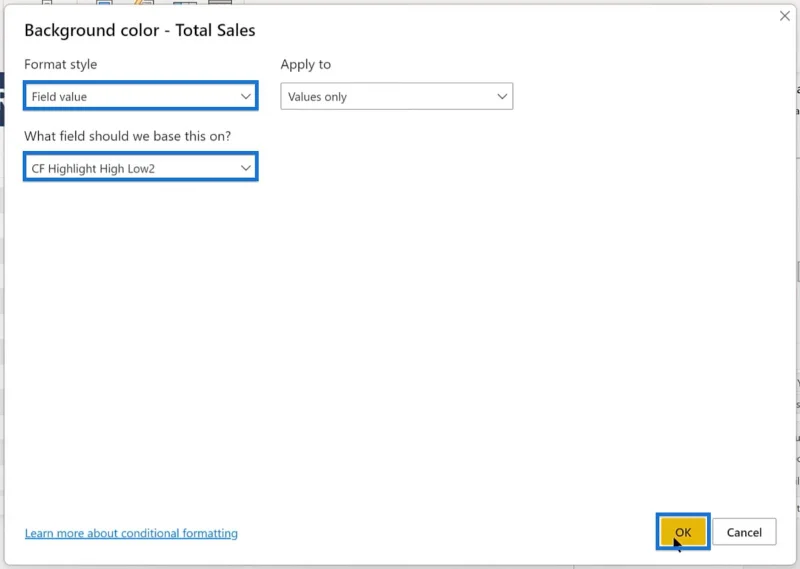The image size is (800, 569).
Task: Open Learn more about conditional formatting link
Action: pyautogui.click(x=131, y=533)
